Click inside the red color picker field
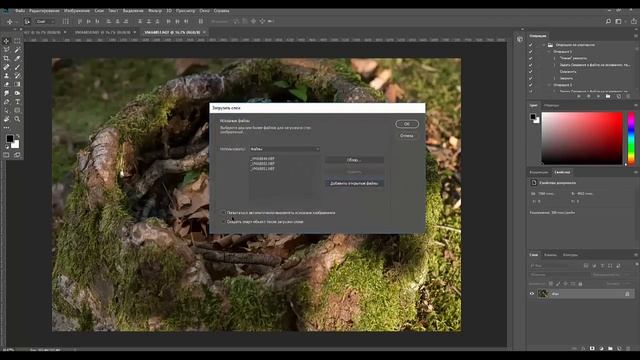This screenshot has width=640, height=360. pyautogui.click(x=582, y=138)
